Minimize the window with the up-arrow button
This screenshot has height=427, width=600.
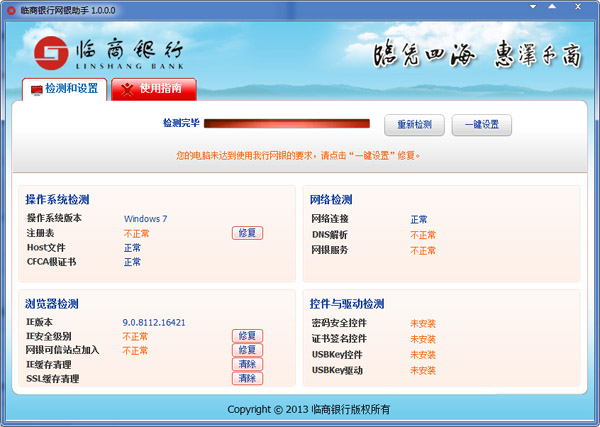552,7
